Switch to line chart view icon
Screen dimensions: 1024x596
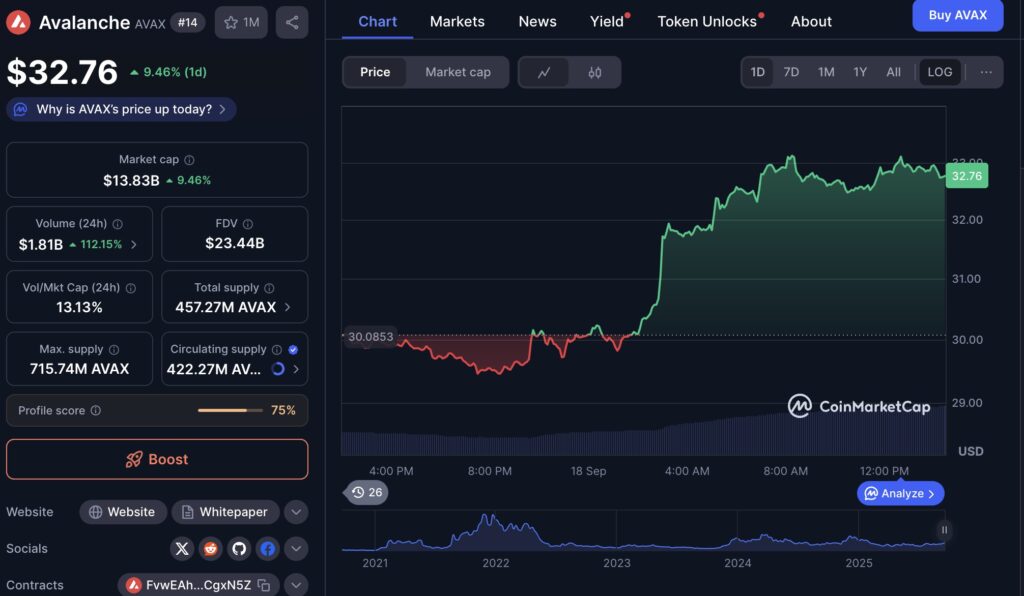543,72
